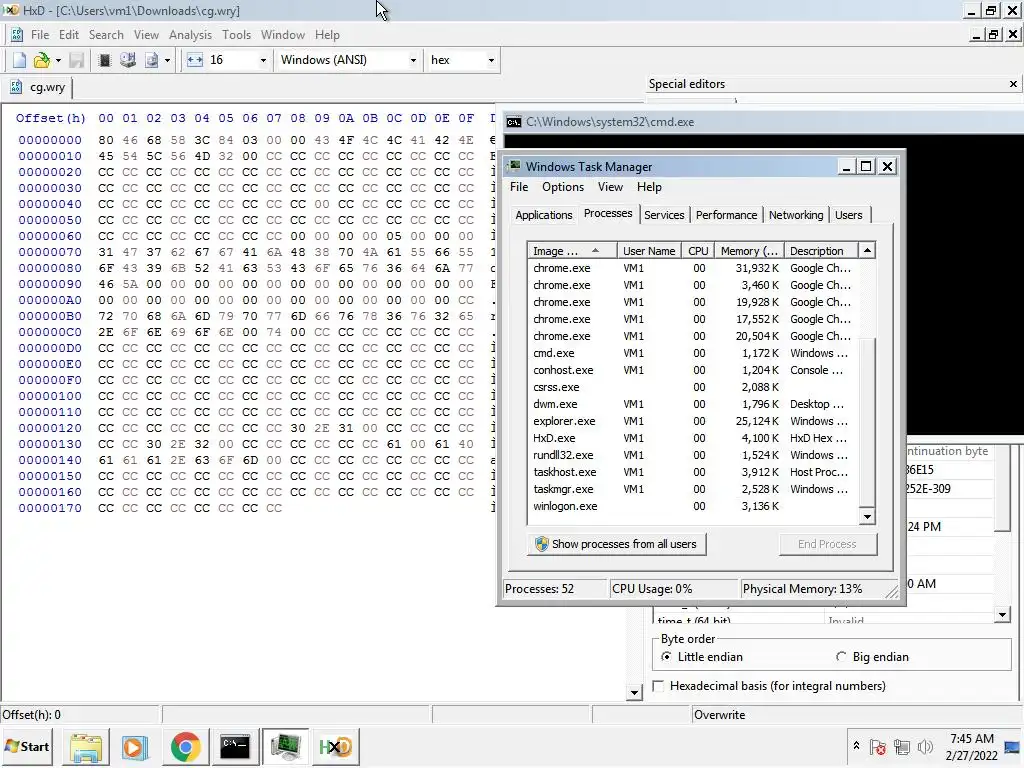1024x768 pixels.
Task: Sort processes by Image Name column header
Action: coord(572,251)
